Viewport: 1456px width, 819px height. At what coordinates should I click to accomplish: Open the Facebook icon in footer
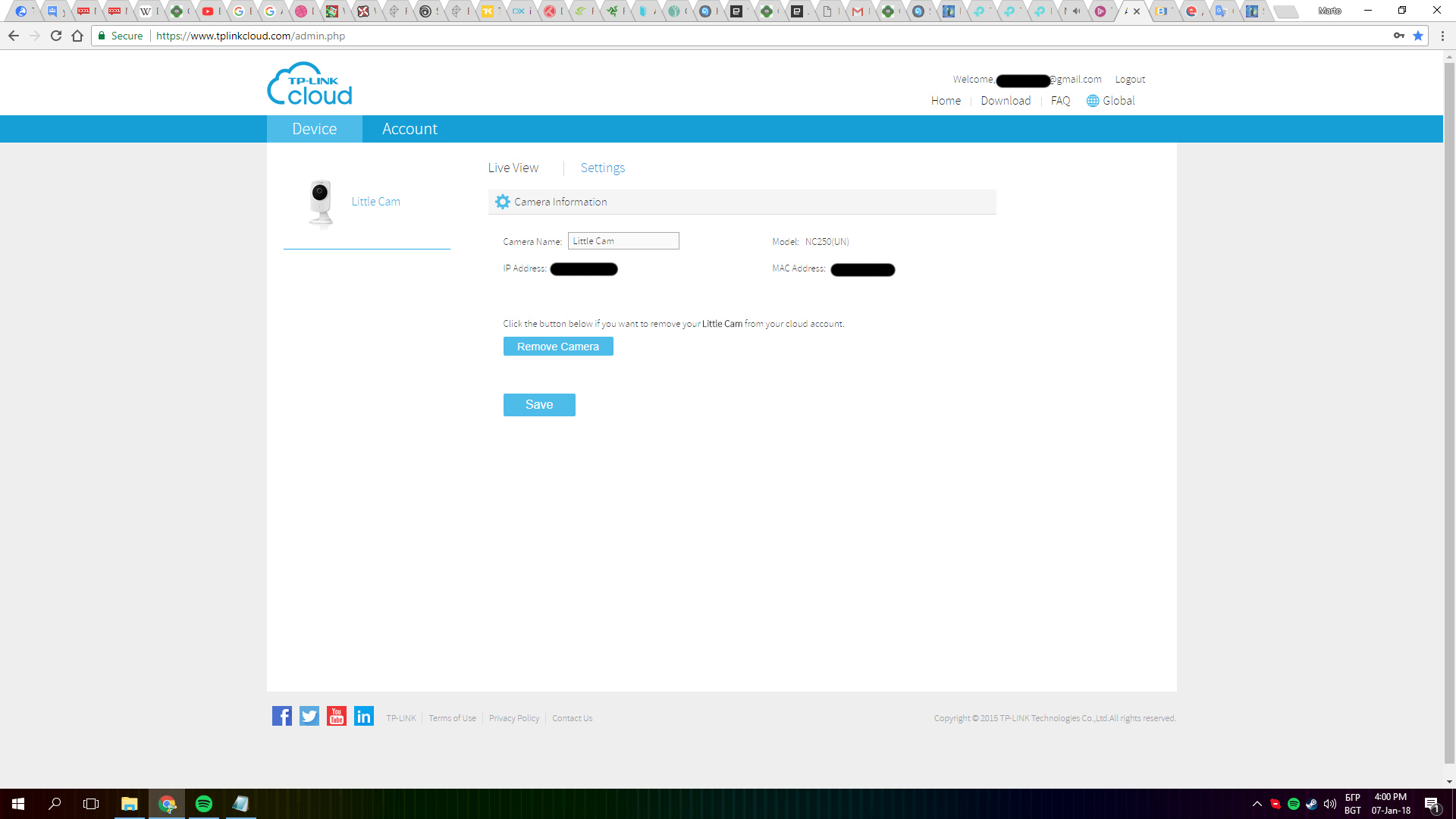(x=282, y=716)
